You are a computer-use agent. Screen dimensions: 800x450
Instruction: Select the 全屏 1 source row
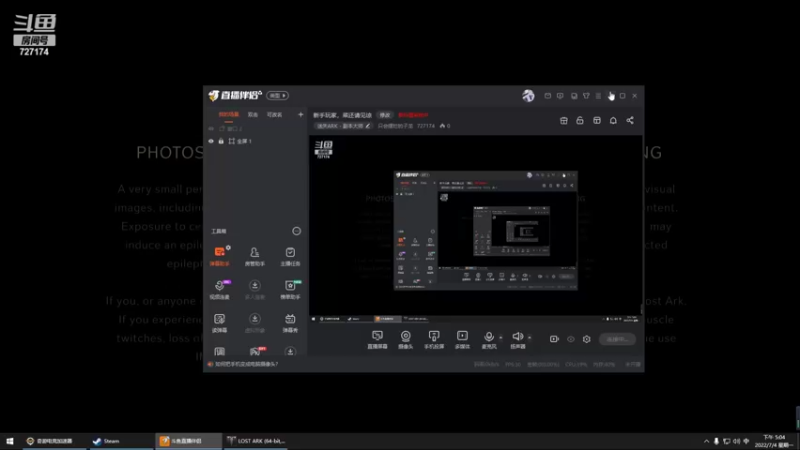tap(255, 141)
